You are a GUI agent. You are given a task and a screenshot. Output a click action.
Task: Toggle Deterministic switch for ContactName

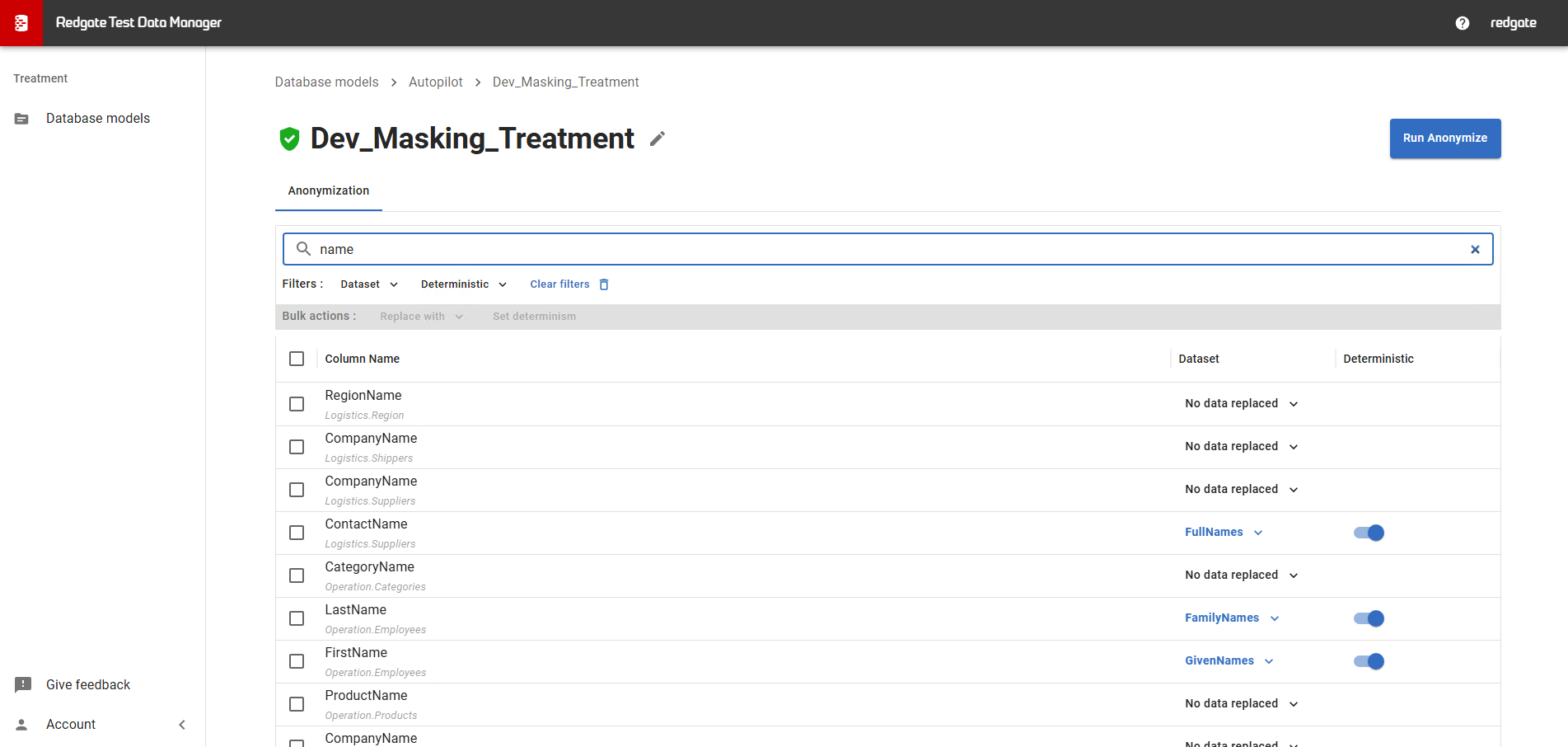pyautogui.click(x=1369, y=533)
